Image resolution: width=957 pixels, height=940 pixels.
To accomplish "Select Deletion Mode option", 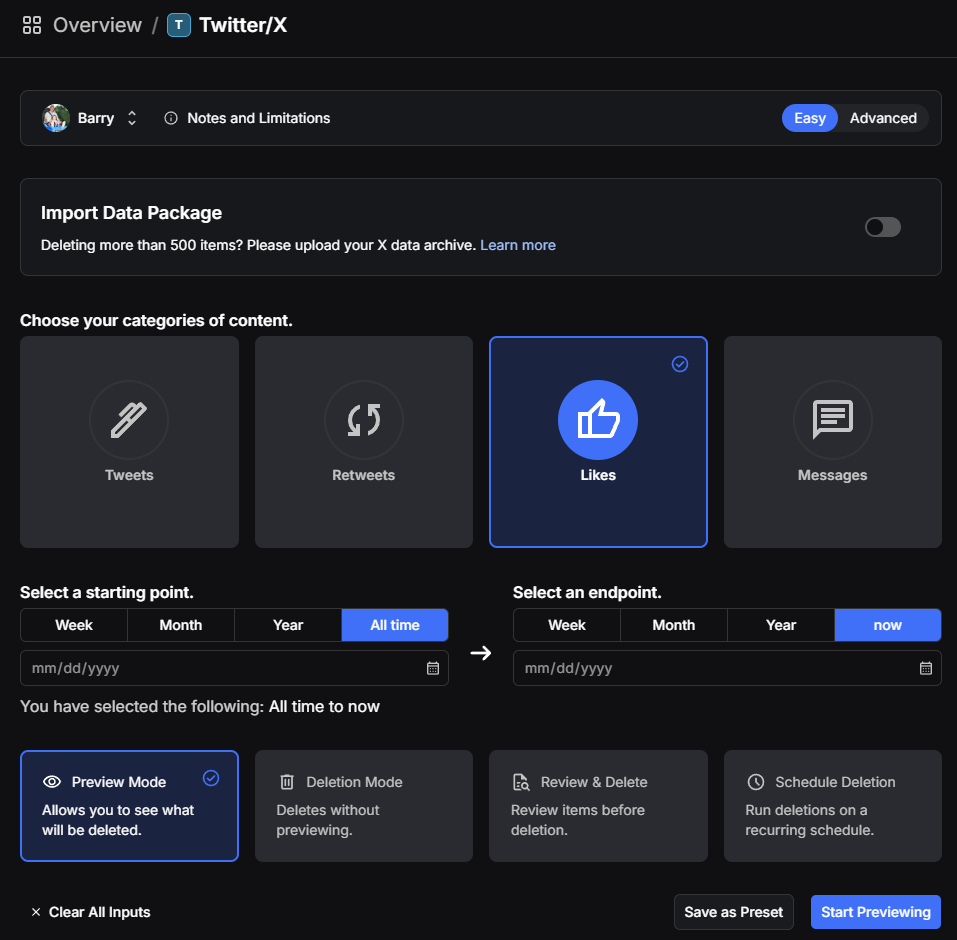I will pos(364,806).
